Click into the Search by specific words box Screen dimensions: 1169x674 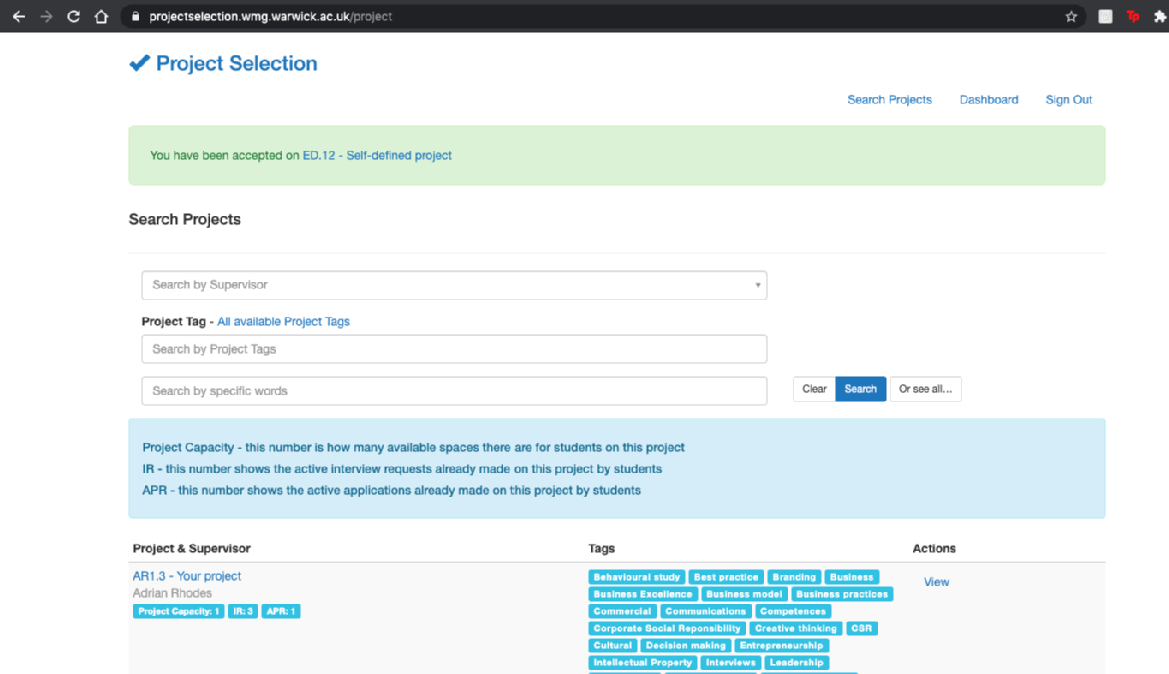[x=454, y=391]
